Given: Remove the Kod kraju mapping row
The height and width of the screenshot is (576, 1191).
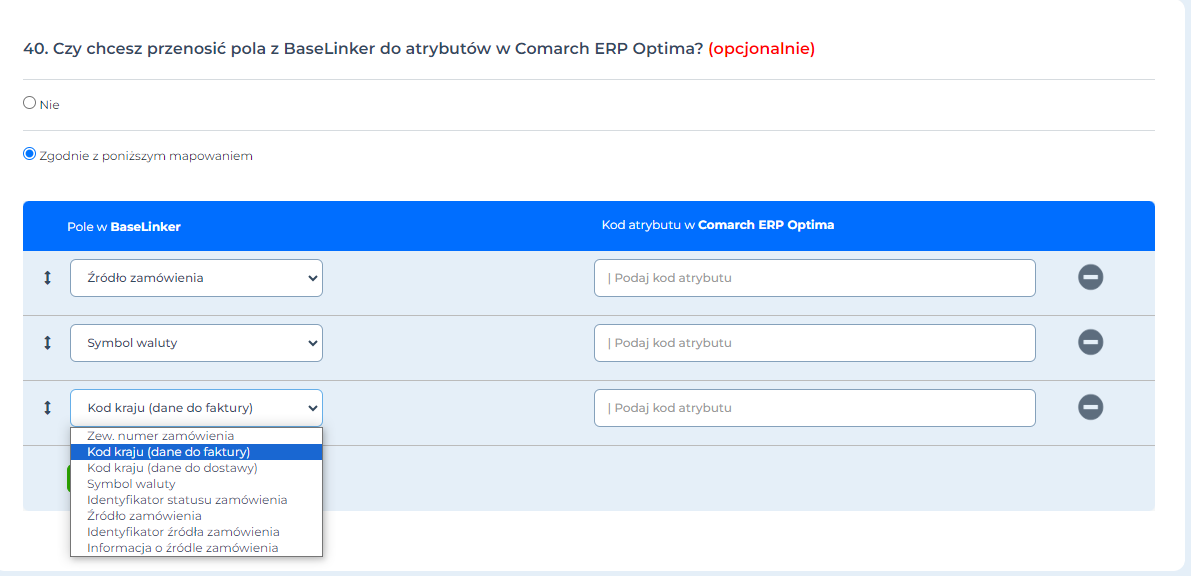Looking at the screenshot, I should (1090, 408).
